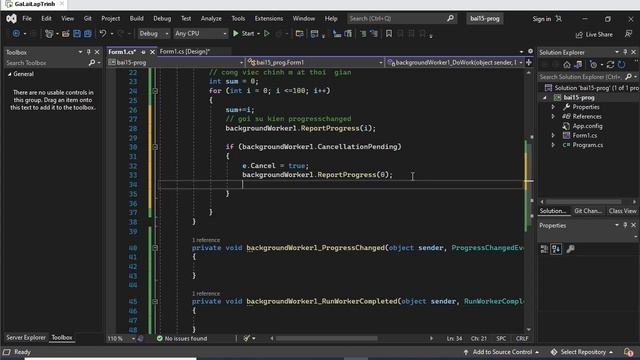The width and height of the screenshot is (640, 360).
Task: Click the Refresh icon in Solution Explorer
Action: pos(621,64)
